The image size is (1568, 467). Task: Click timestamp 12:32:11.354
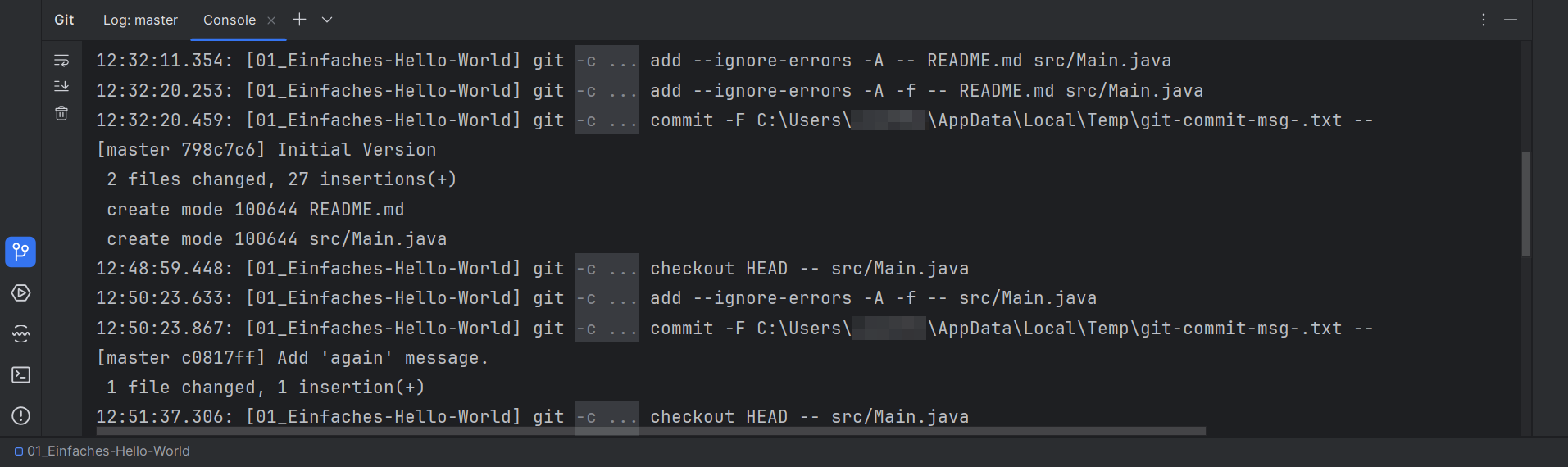164,61
